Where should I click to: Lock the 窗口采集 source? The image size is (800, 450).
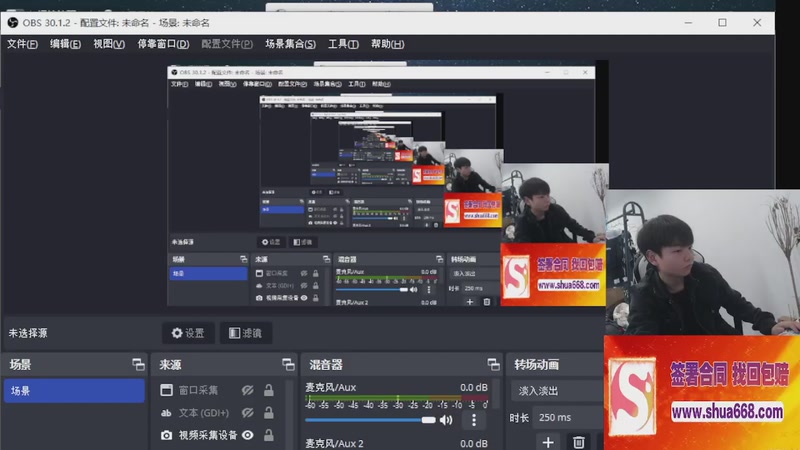[268, 390]
